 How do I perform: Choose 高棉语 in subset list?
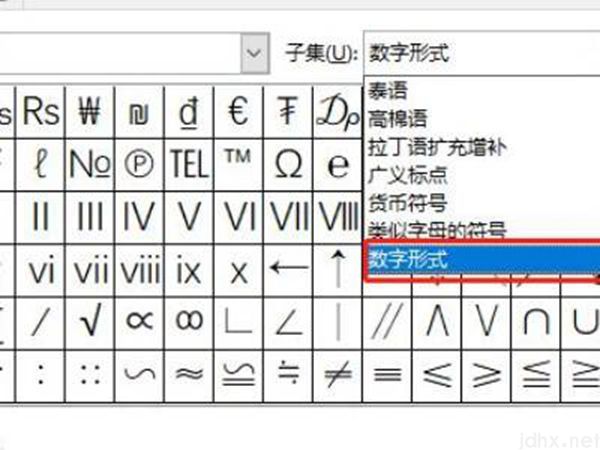coord(482,118)
